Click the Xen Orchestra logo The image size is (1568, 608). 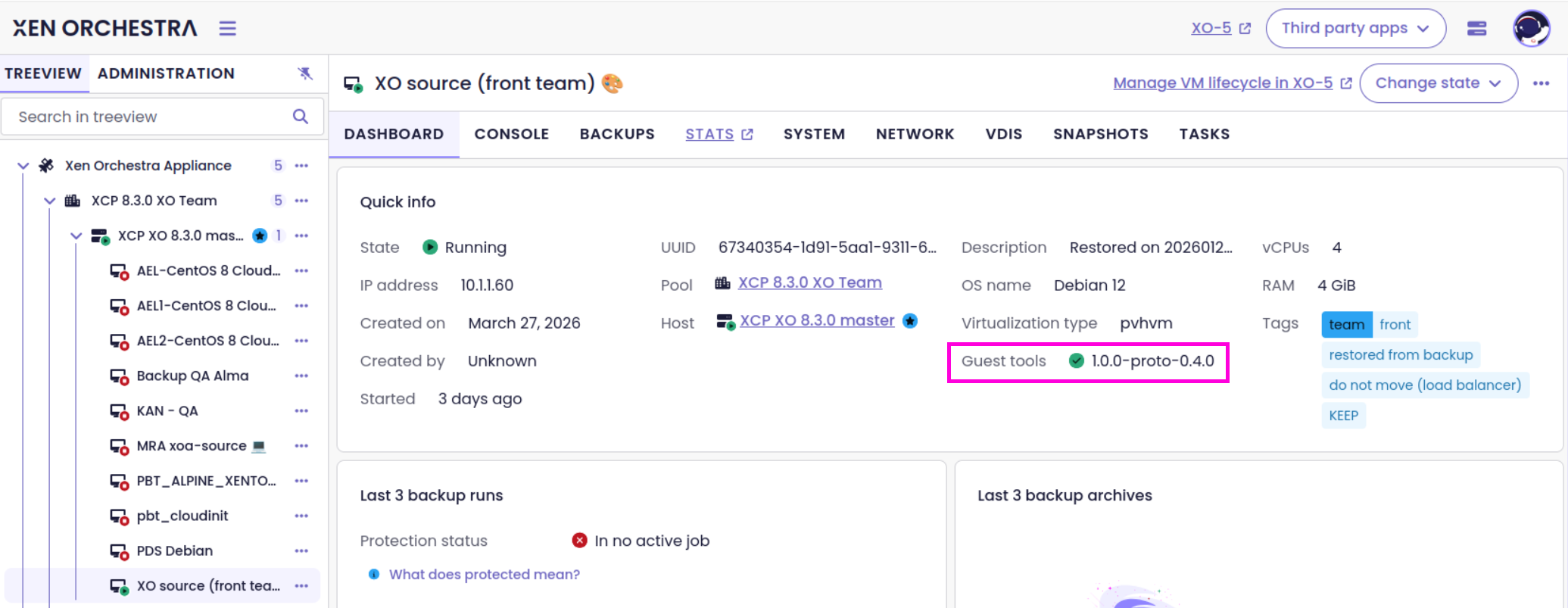104,29
